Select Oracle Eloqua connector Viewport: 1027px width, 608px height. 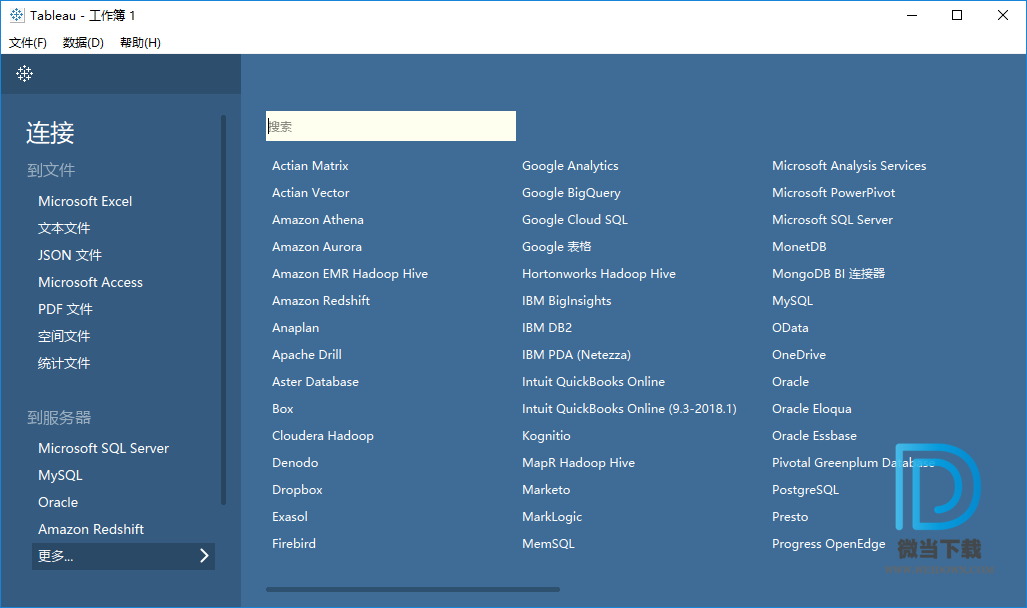tap(812, 408)
